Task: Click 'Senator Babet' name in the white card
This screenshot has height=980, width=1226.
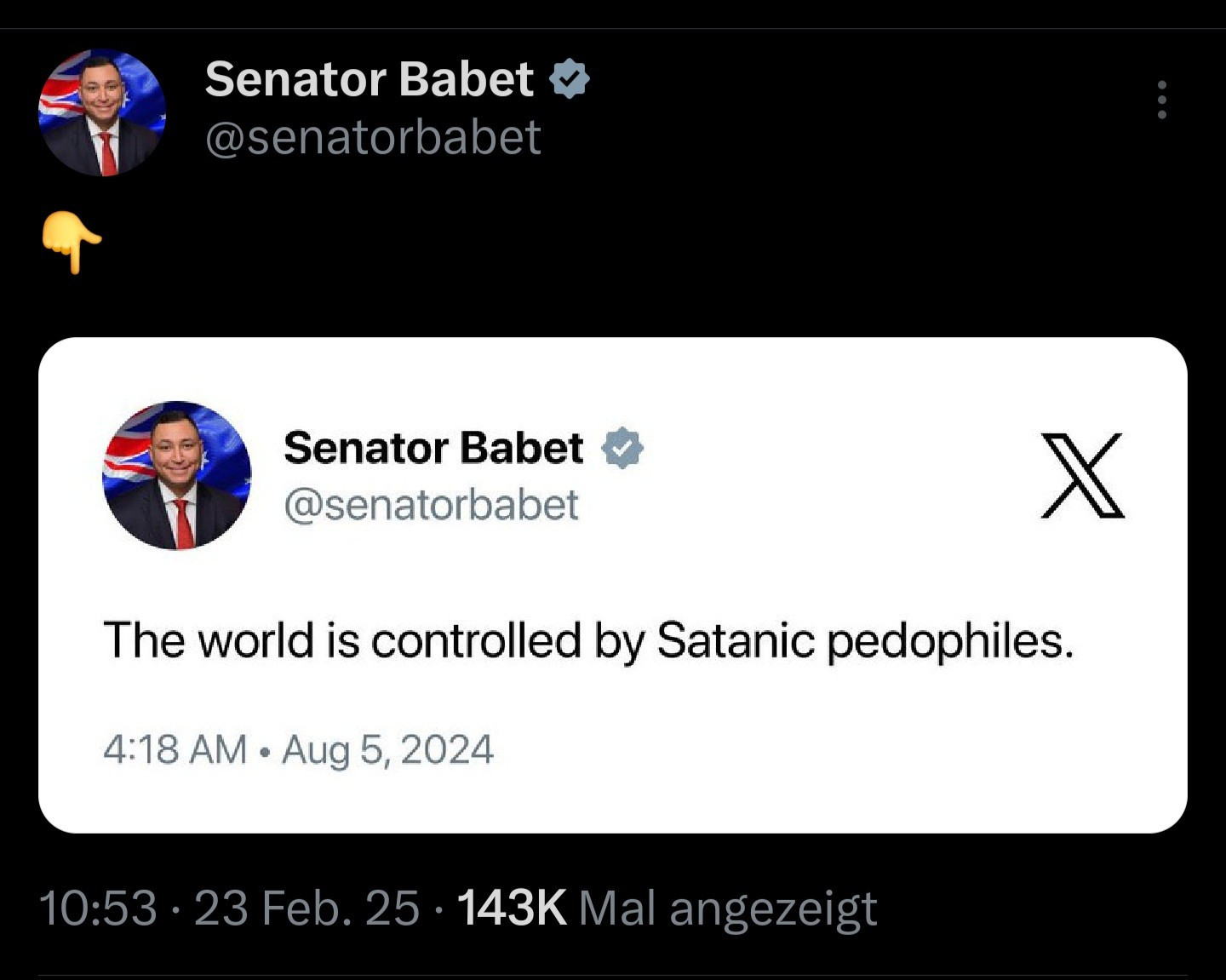Action: pos(433,448)
